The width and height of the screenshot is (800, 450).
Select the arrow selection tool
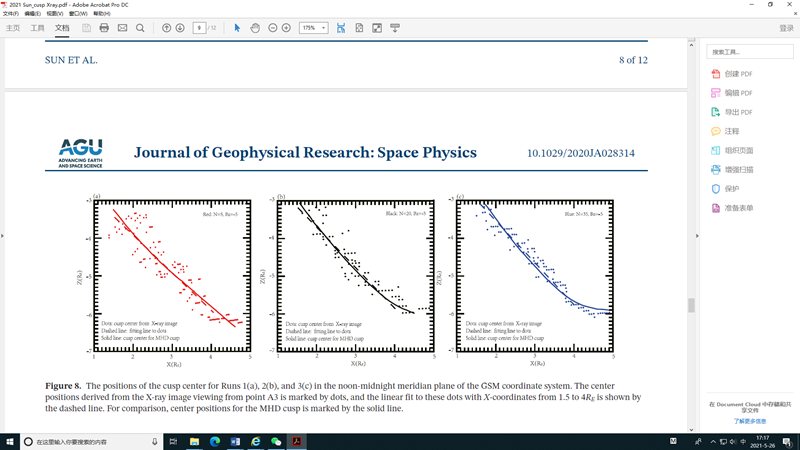click(x=237, y=28)
